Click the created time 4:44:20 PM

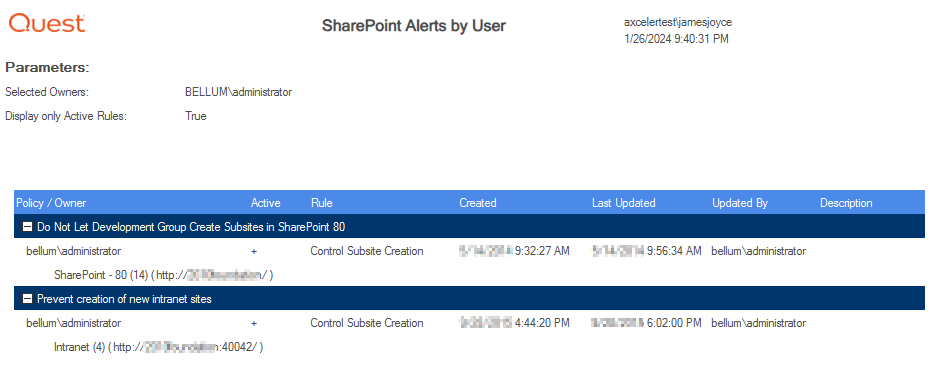(542, 323)
